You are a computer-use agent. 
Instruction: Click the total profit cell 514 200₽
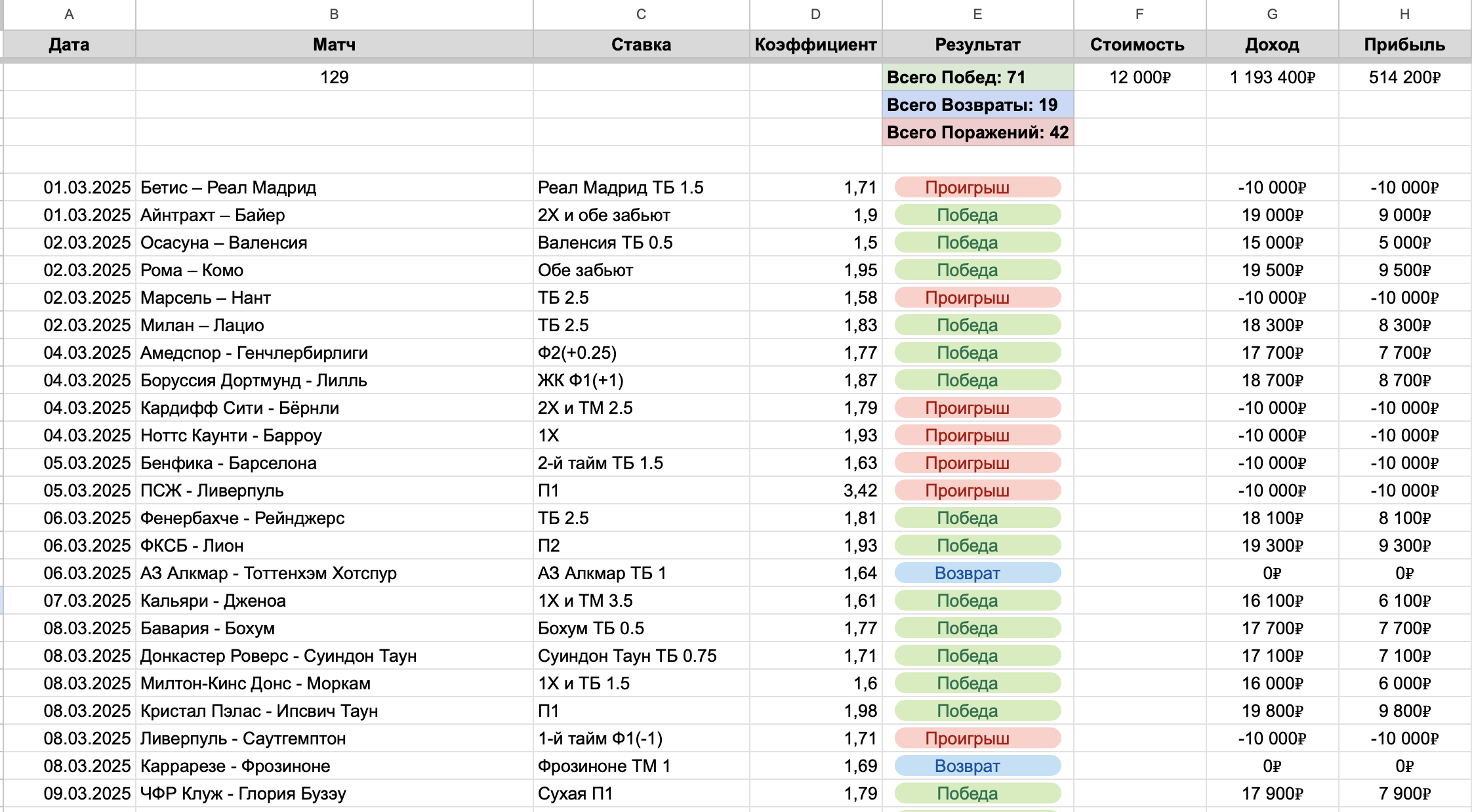tap(1404, 77)
